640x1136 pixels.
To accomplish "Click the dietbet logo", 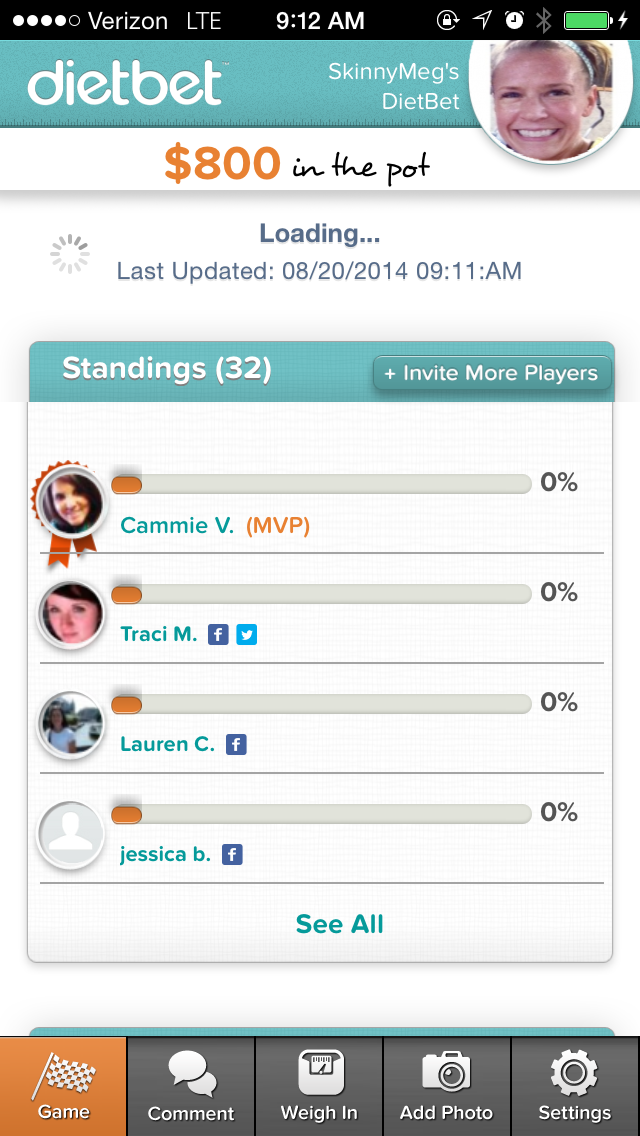I will (x=125, y=82).
